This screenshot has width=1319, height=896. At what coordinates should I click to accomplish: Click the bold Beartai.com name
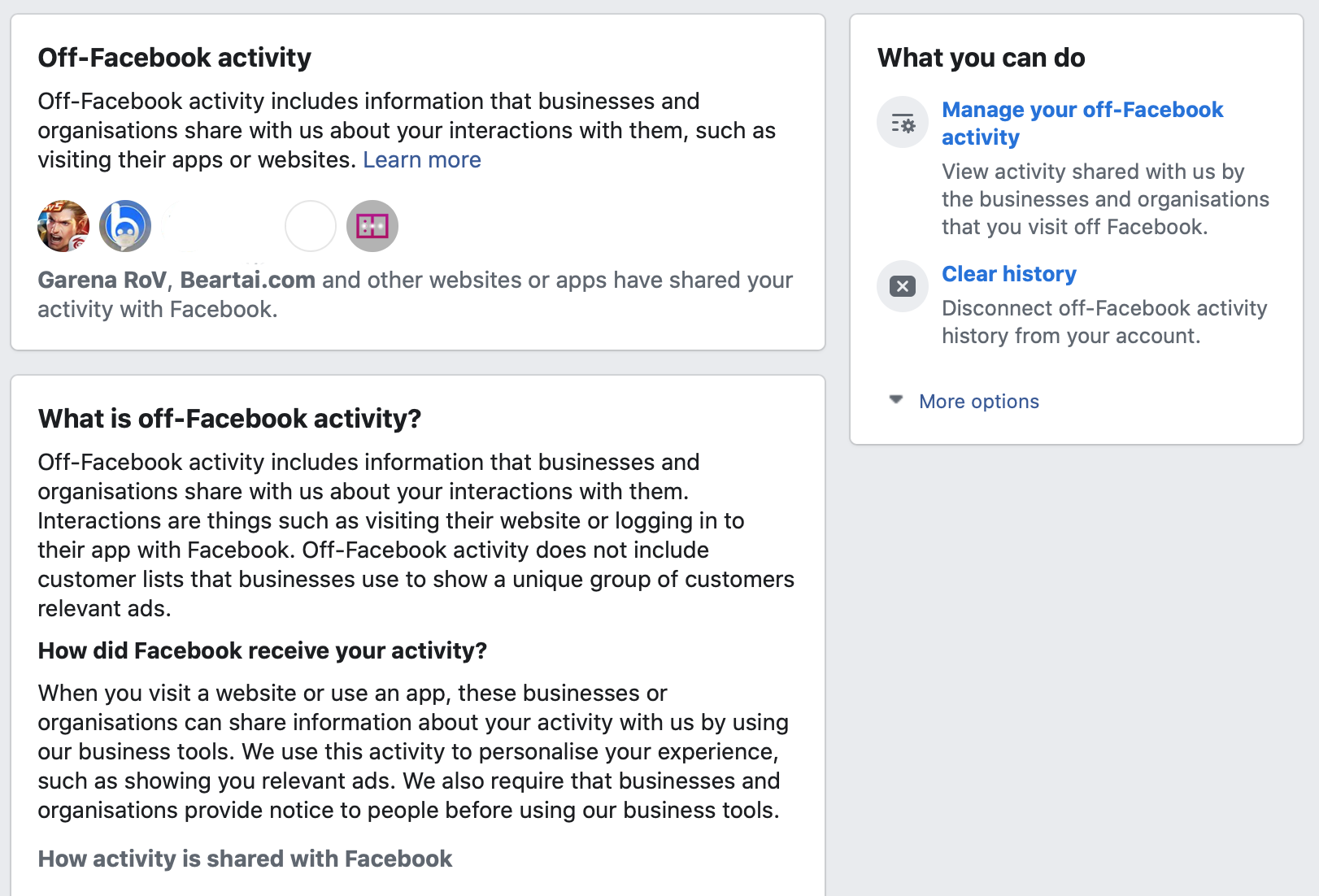pyautogui.click(x=248, y=281)
